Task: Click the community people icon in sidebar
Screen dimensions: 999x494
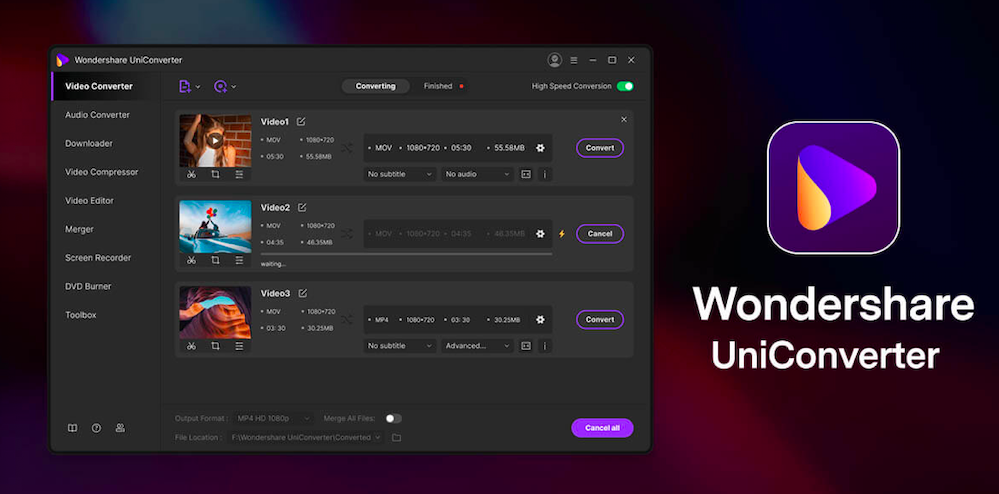Action: click(120, 428)
